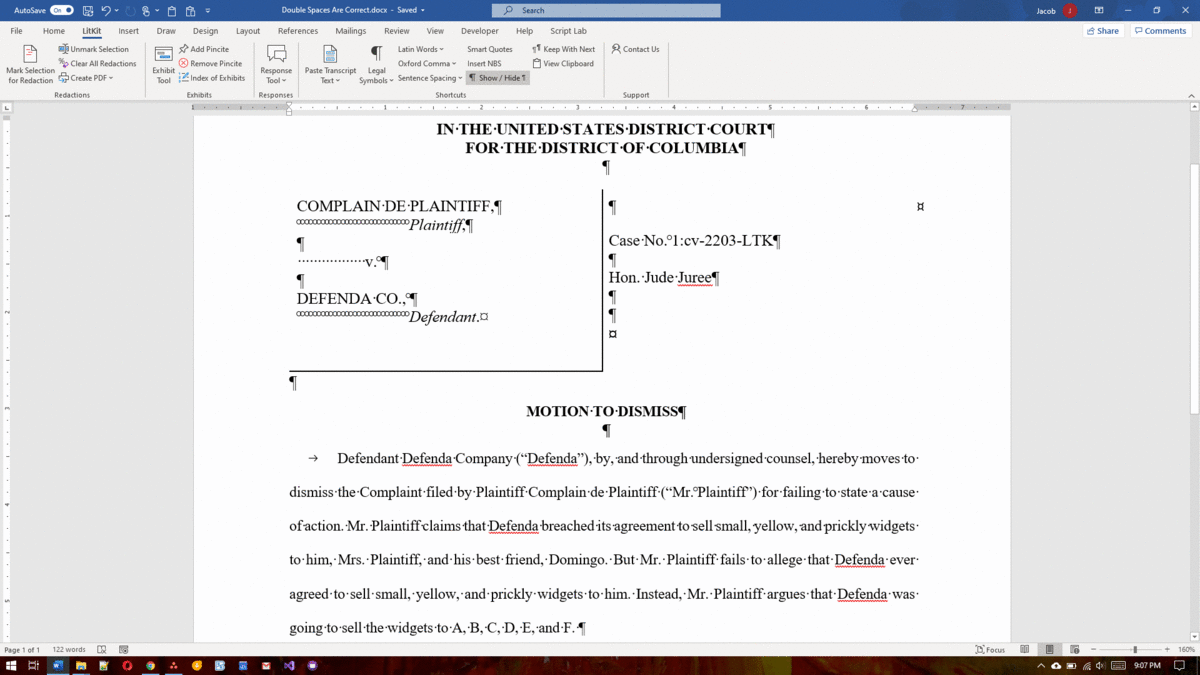Click the 122 words count in status bar
Viewport: 1200px width, 675px height.
tap(68, 650)
